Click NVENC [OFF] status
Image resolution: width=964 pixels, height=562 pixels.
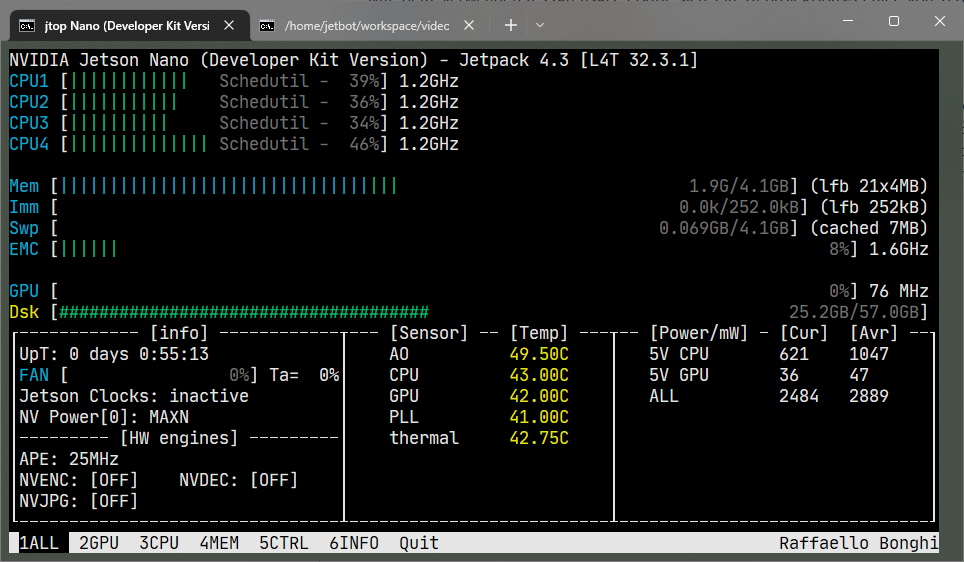pos(78,480)
